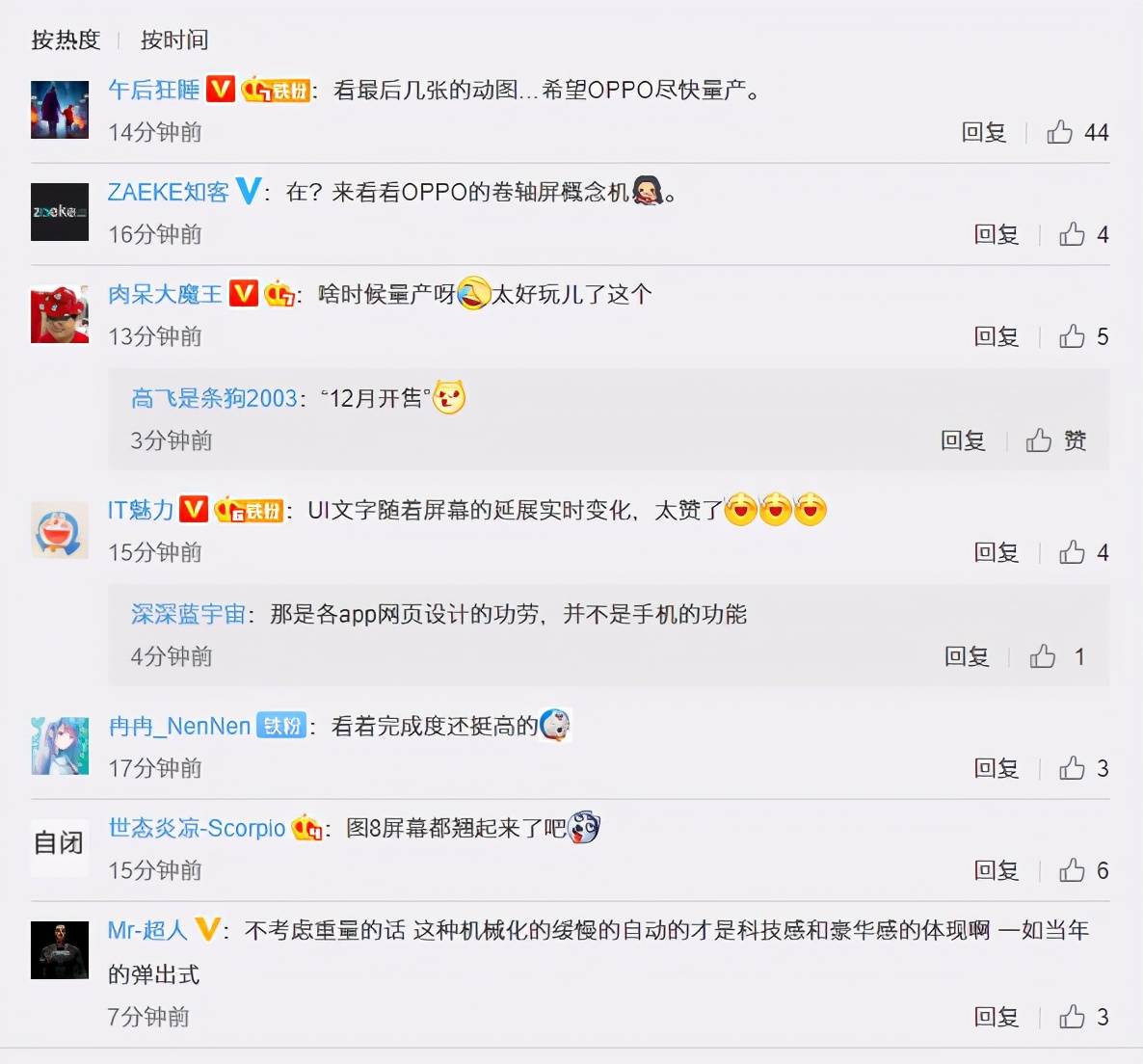
Task: Reply to 世态炎凉-Scorpio's comment
Action: [996, 870]
